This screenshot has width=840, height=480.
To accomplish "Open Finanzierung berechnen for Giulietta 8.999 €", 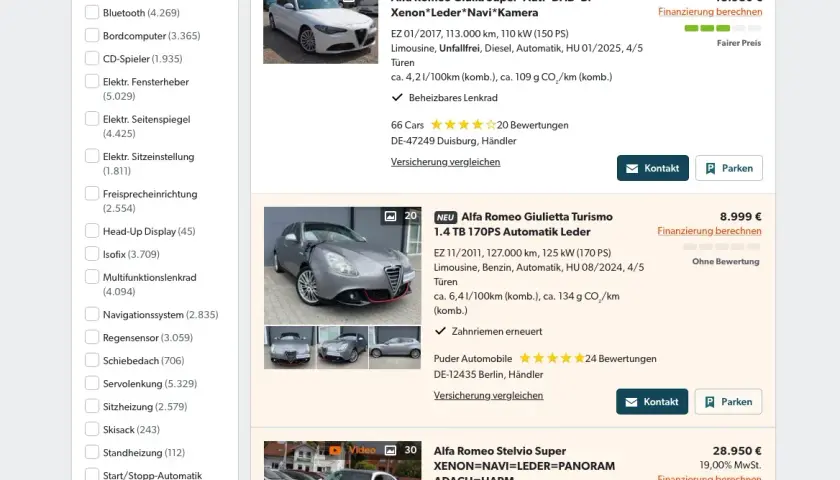I will pos(709,231).
